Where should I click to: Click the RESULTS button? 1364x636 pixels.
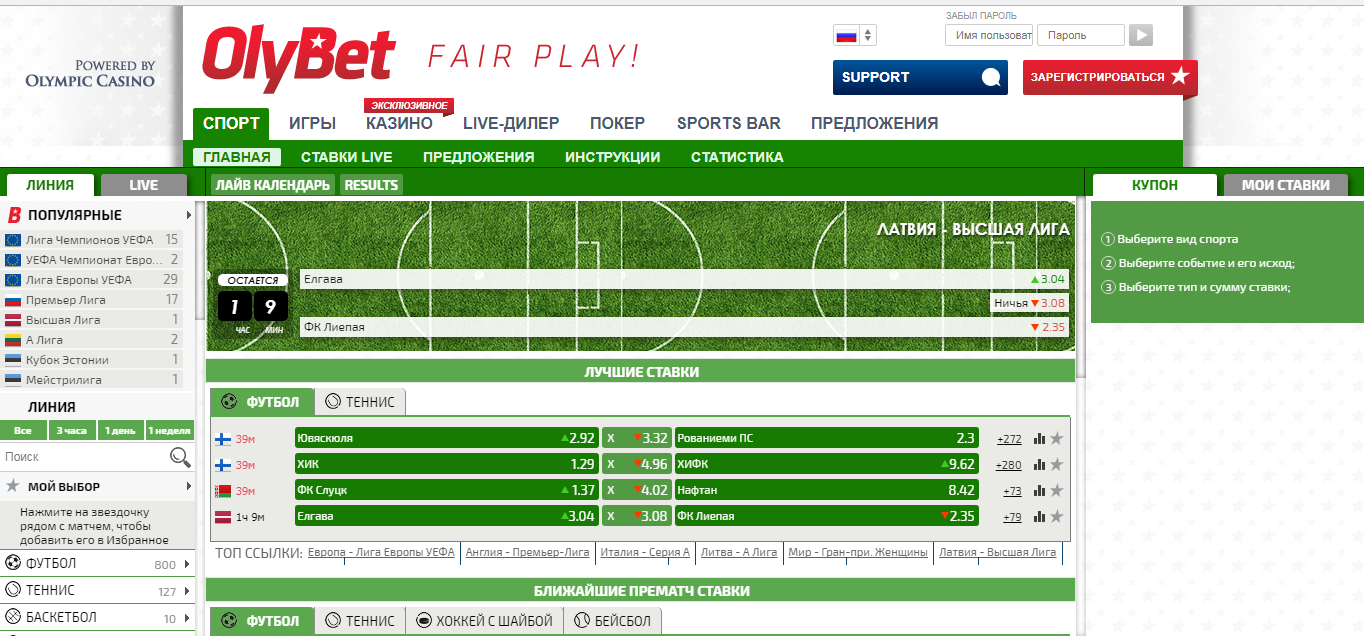(371, 185)
